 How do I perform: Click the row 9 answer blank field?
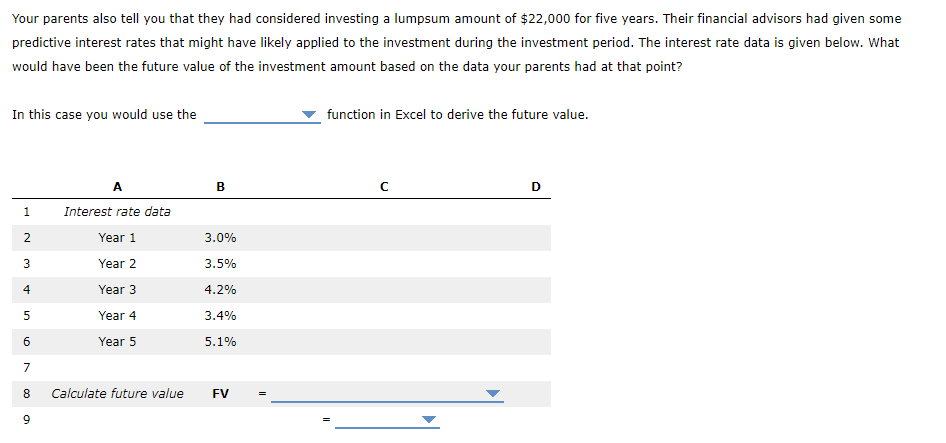(x=387, y=419)
